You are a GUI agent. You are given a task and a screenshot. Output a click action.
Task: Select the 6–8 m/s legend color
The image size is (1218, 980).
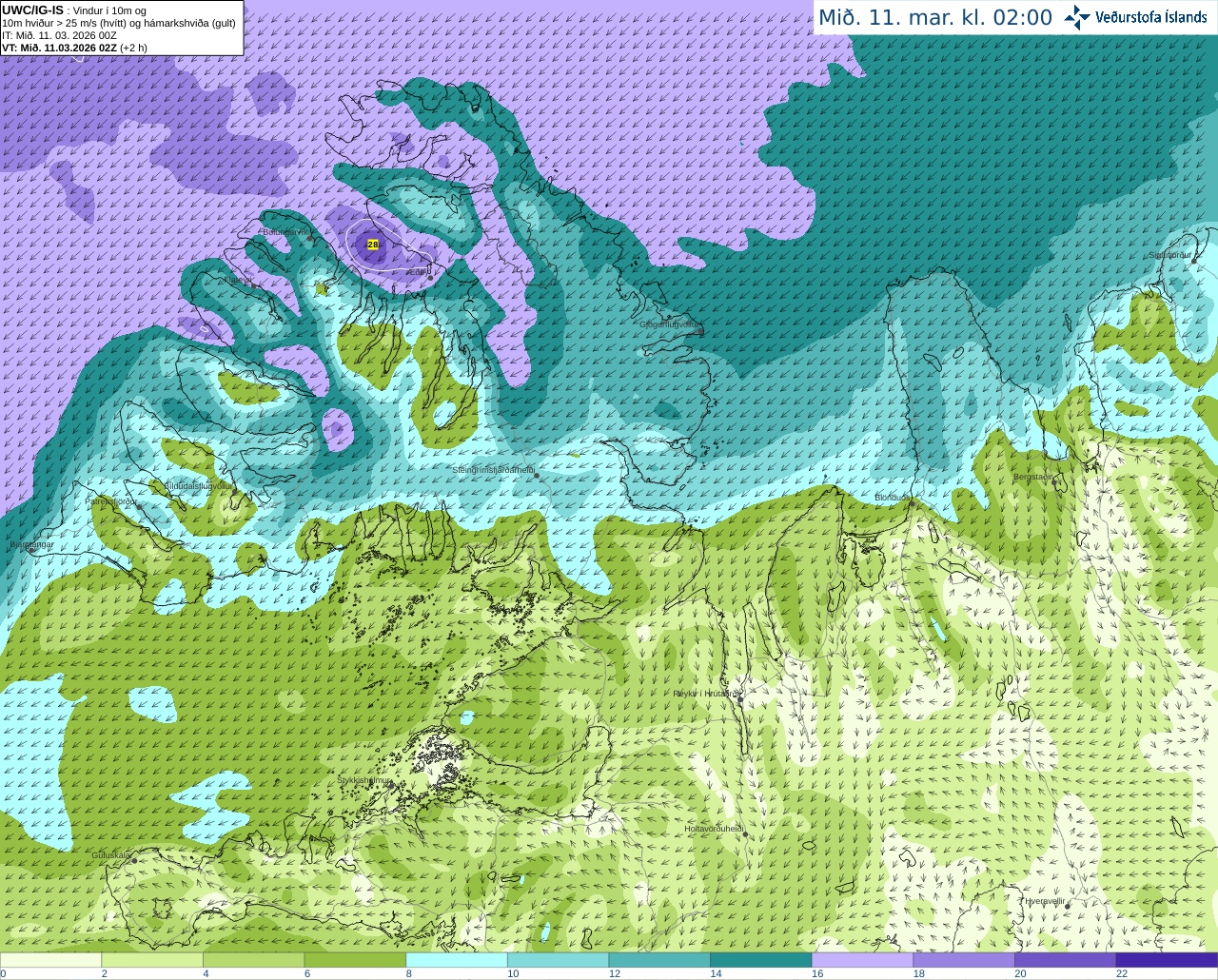point(355,960)
